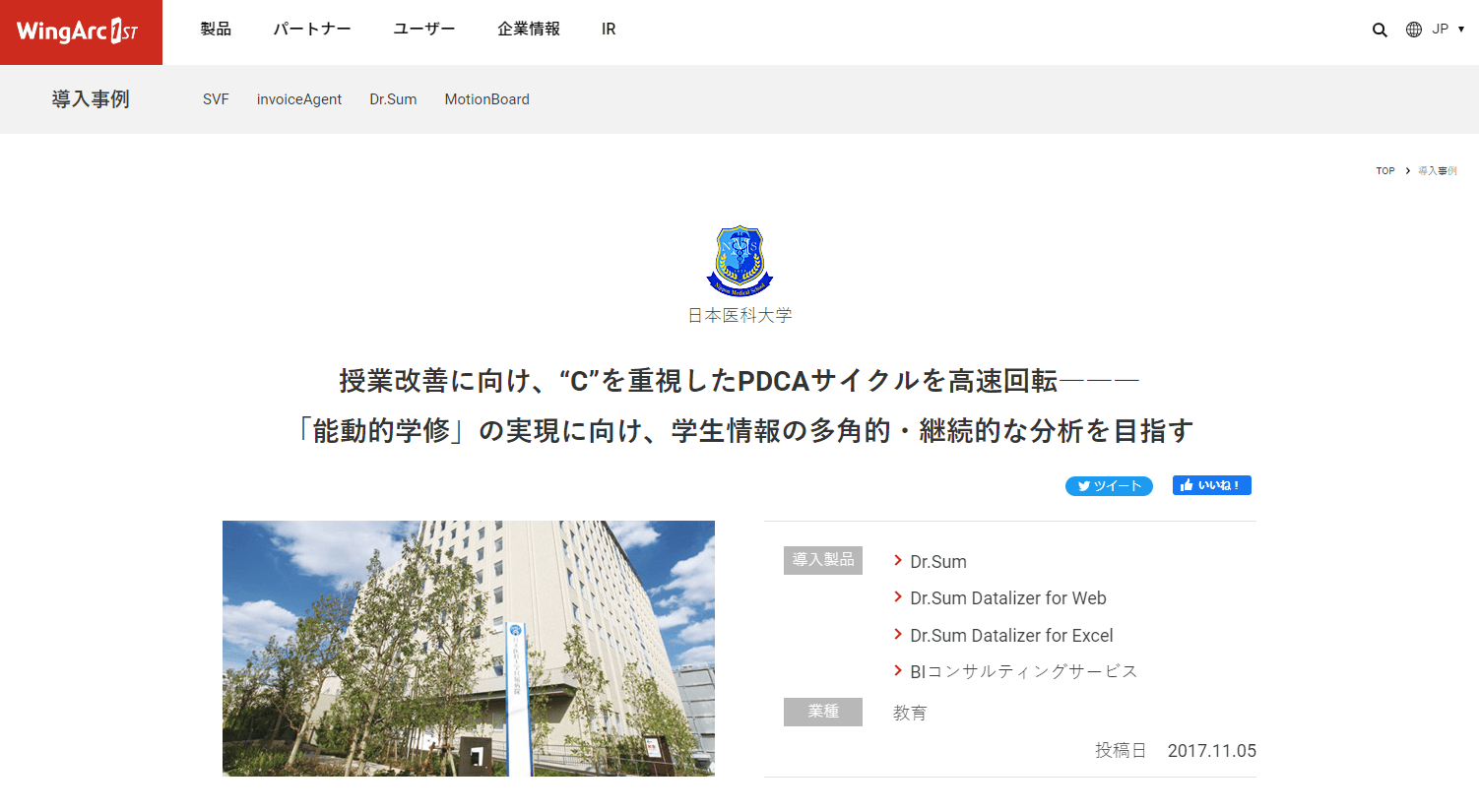
Task: Select the MotionBoard tab
Action: pyautogui.click(x=486, y=99)
